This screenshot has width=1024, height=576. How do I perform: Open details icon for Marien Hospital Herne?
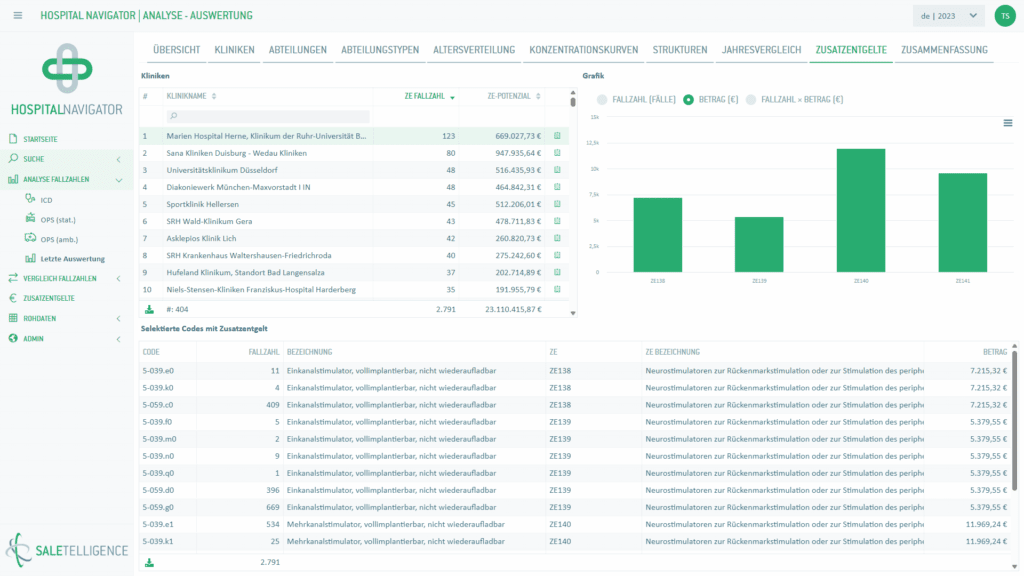(x=557, y=136)
